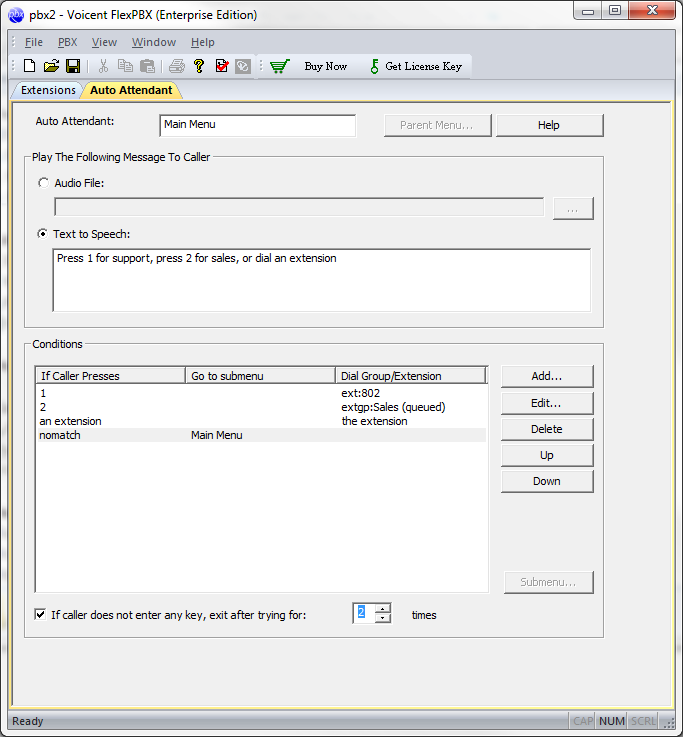The width and height of the screenshot is (683, 737).
Task: Select the Text to Speech radio button
Action: tap(43, 234)
